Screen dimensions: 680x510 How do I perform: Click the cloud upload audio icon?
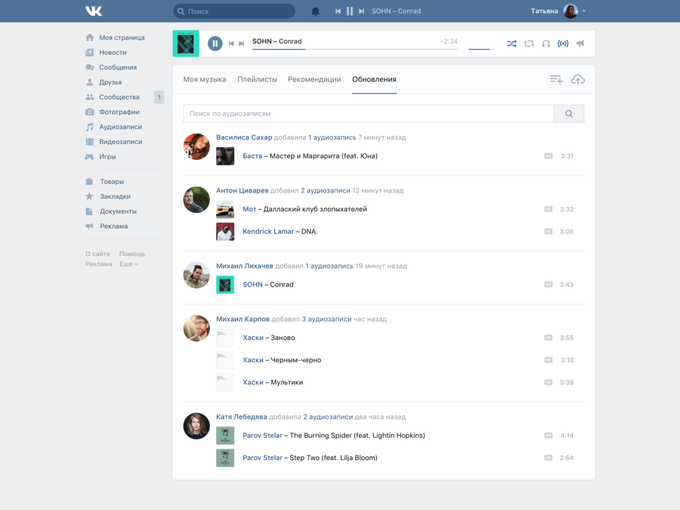click(x=578, y=79)
